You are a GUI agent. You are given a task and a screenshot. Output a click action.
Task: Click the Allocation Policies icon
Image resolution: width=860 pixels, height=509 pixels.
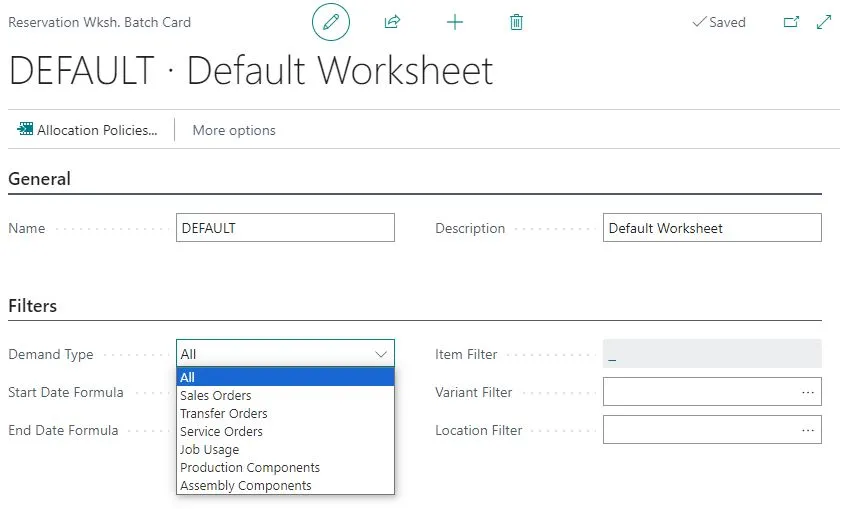pyautogui.click(x=25, y=129)
